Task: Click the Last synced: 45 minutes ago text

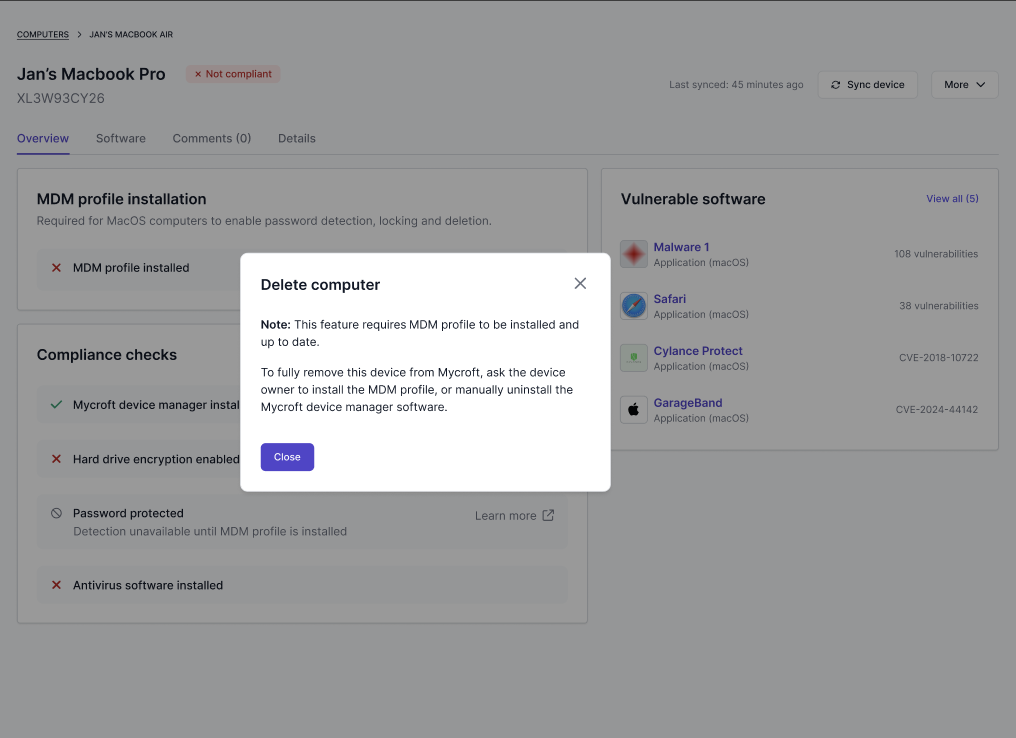Action: coord(736,85)
